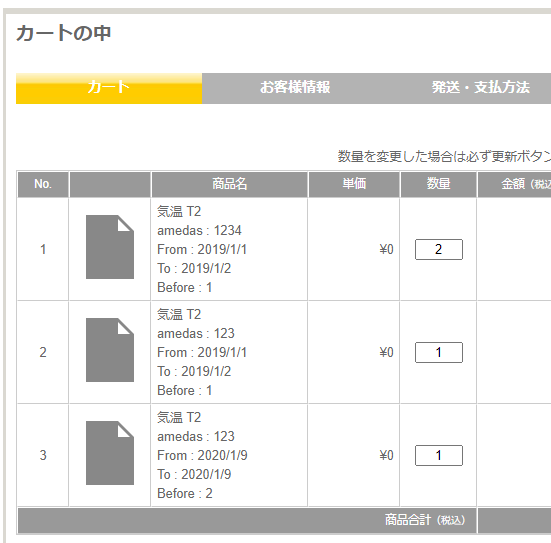Click the document icon in row 1
The height and width of the screenshot is (543, 551).
[x=110, y=247]
